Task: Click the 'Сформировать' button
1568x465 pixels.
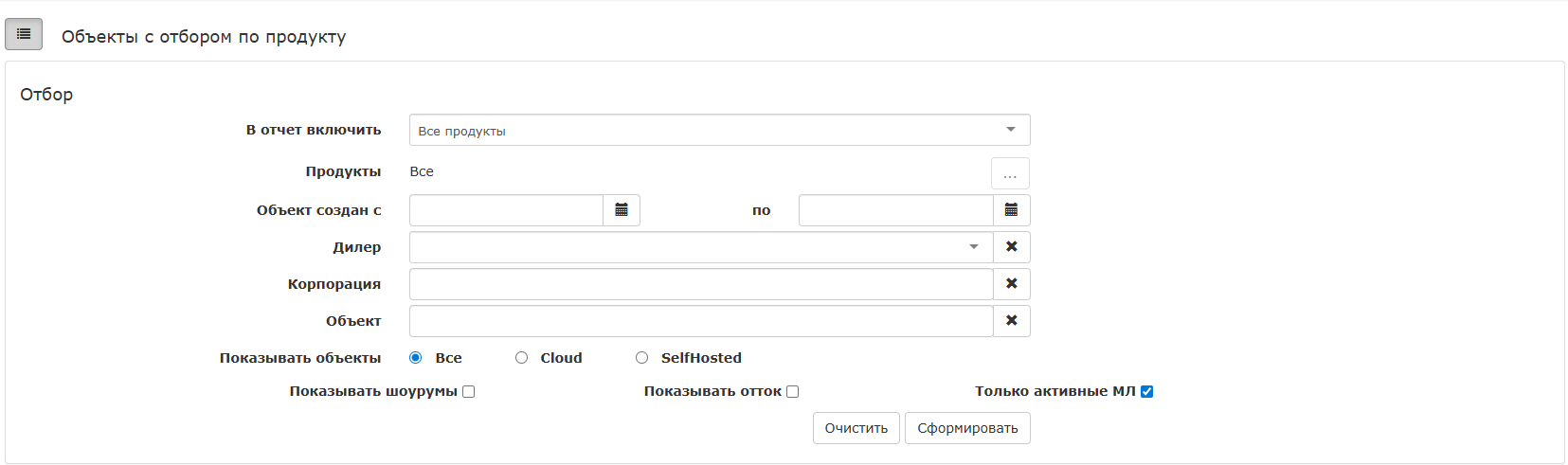Action: [967, 428]
